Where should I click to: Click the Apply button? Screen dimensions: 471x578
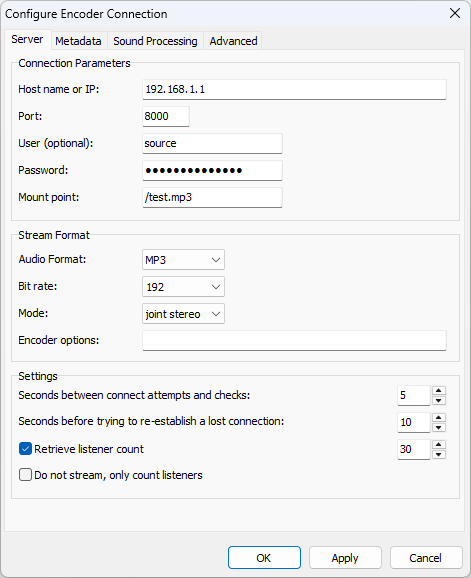pos(345,558)
